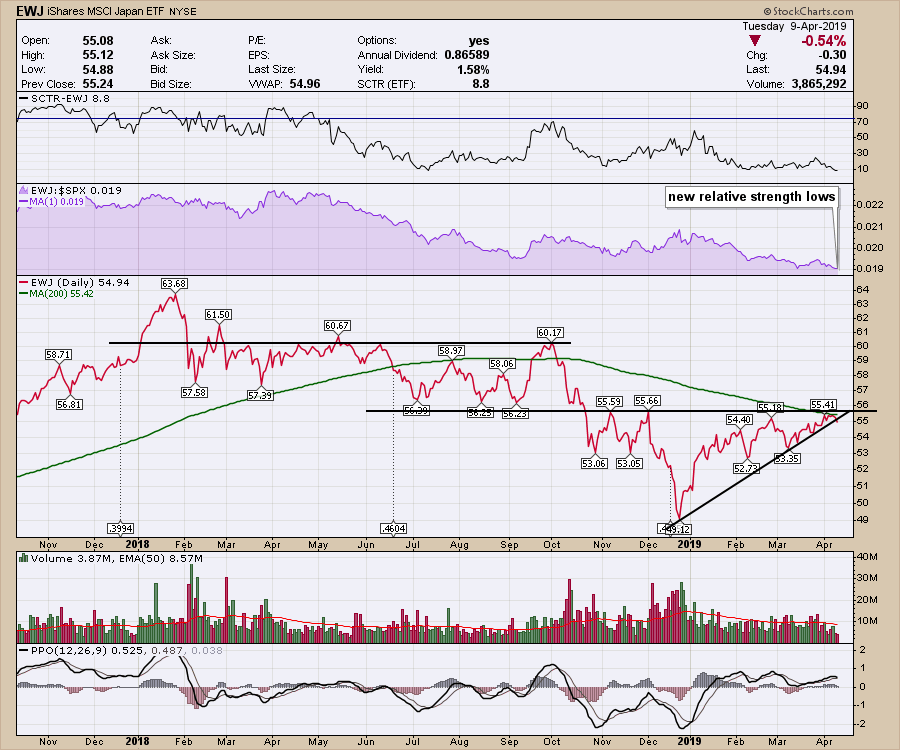Click the 57.39 trough price label
This screenshot has width=900, height=750.
(260, 395)
